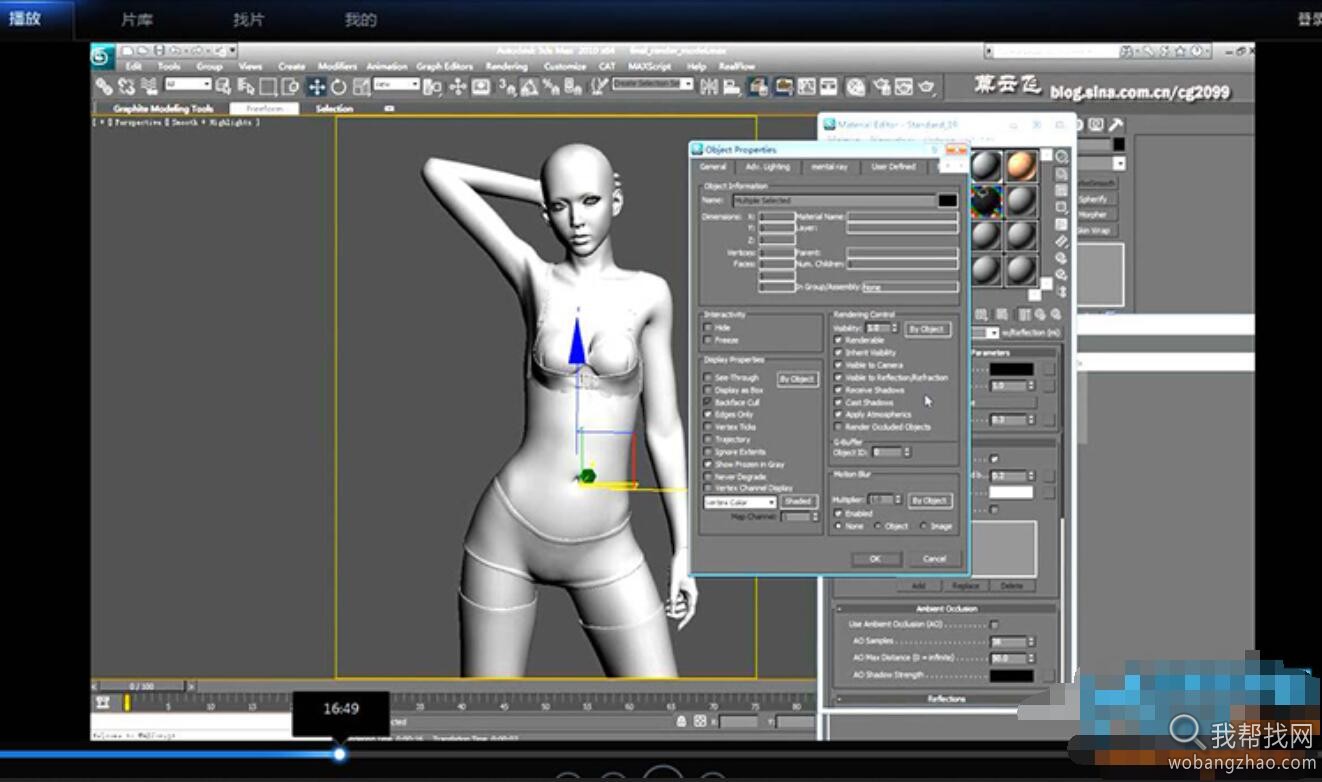
Task: Click By Object button in Rendering Control
Action: coord(927,329)
